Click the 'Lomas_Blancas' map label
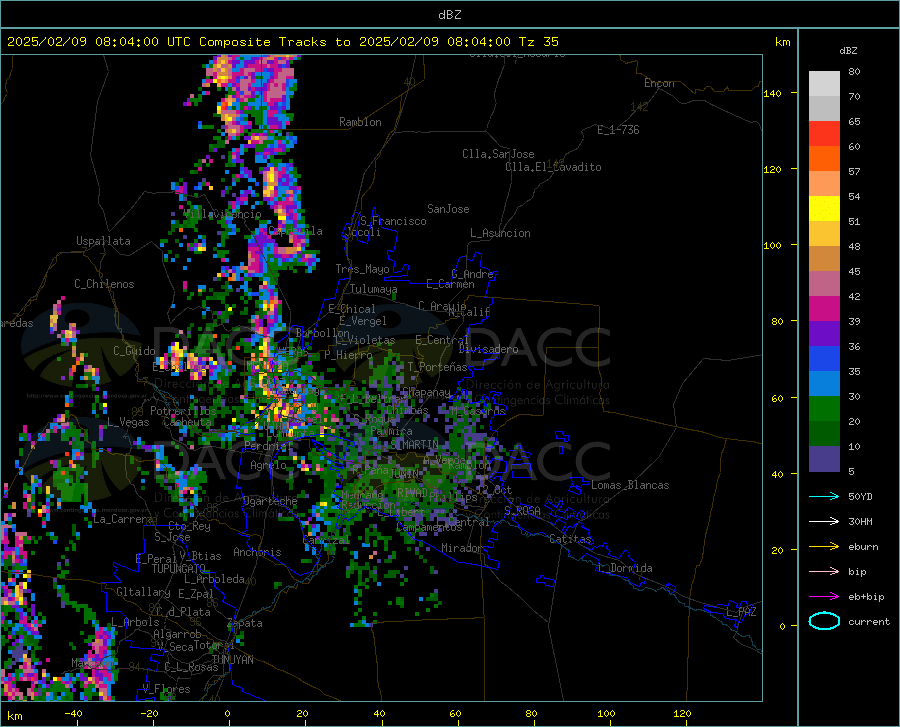This screenshot has height=727, width=900. point(630,485)
